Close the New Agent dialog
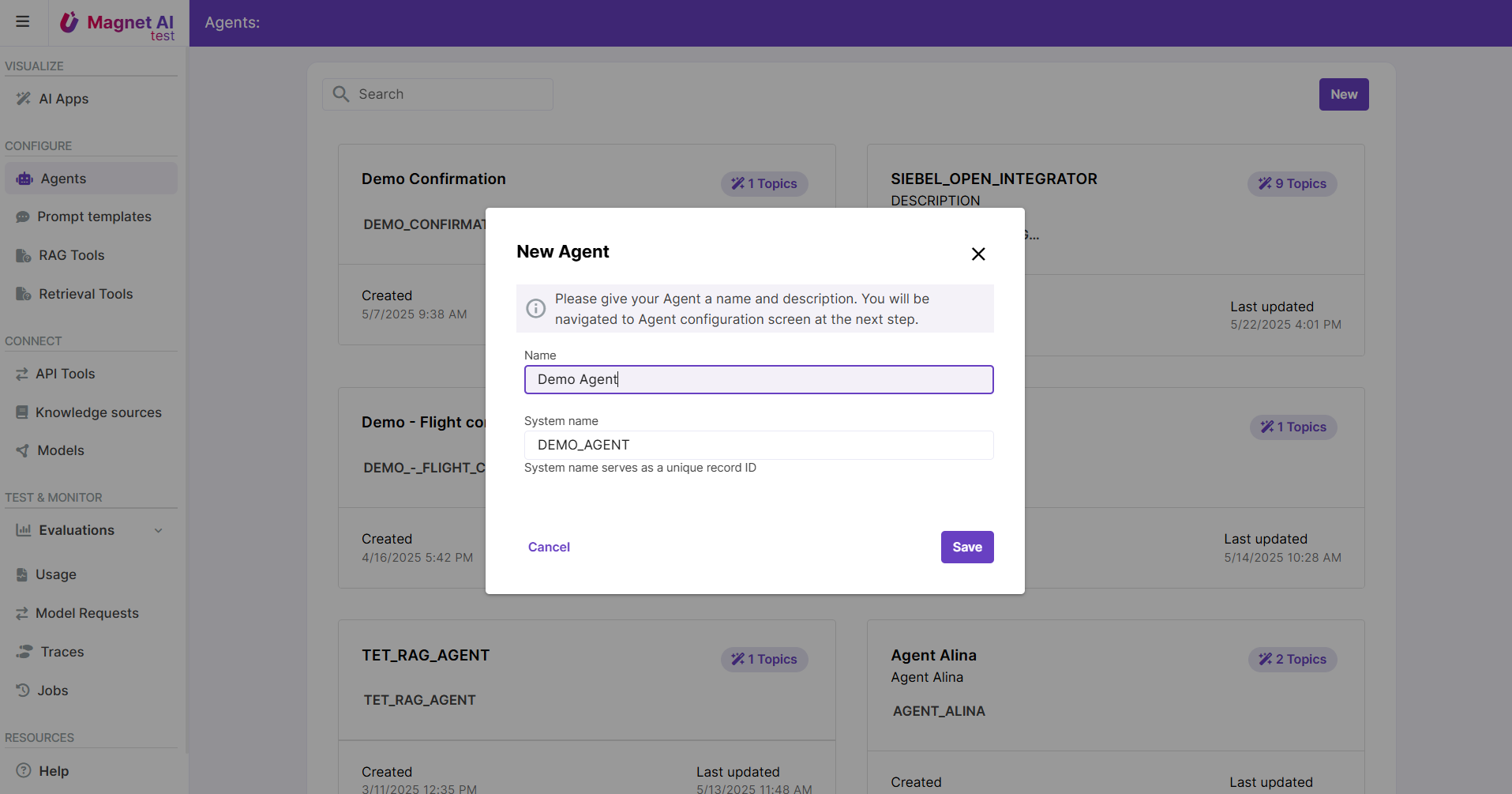1512x794 pixels. point(978,254)
